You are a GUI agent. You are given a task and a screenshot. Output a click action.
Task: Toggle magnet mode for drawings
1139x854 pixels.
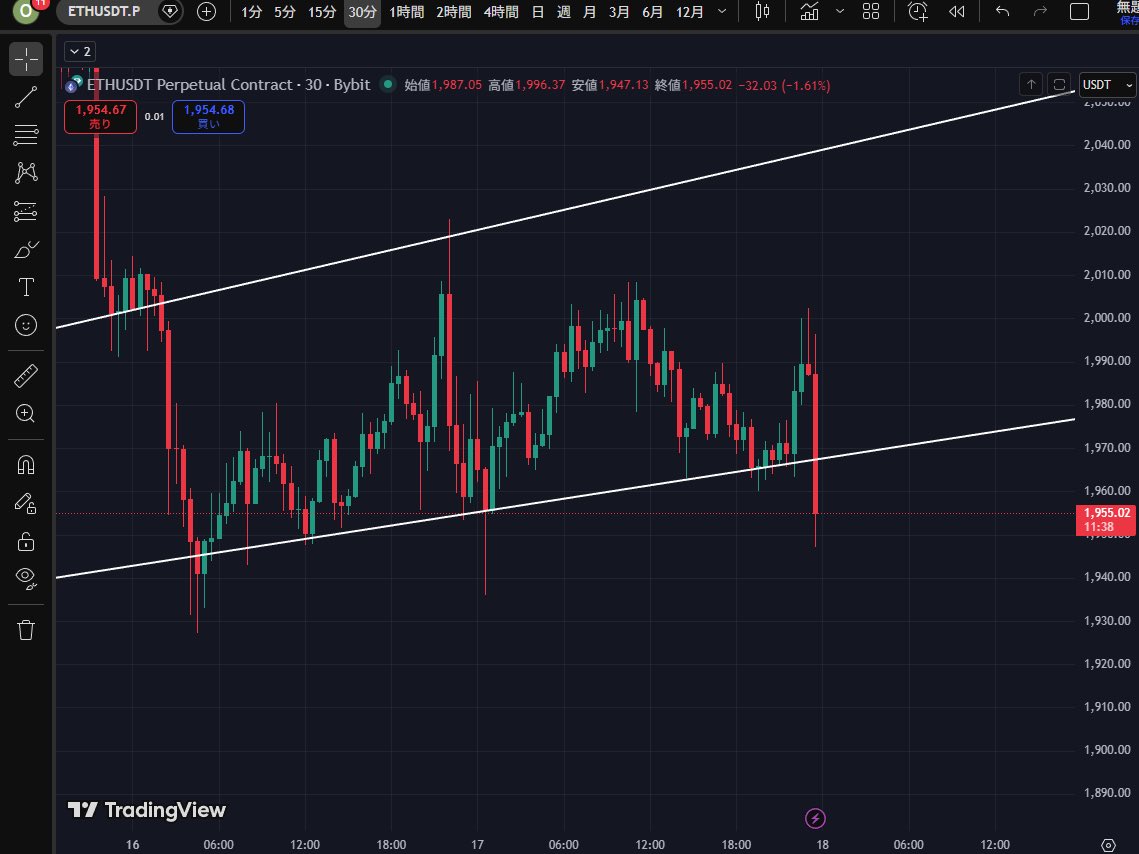pos(26,465)
